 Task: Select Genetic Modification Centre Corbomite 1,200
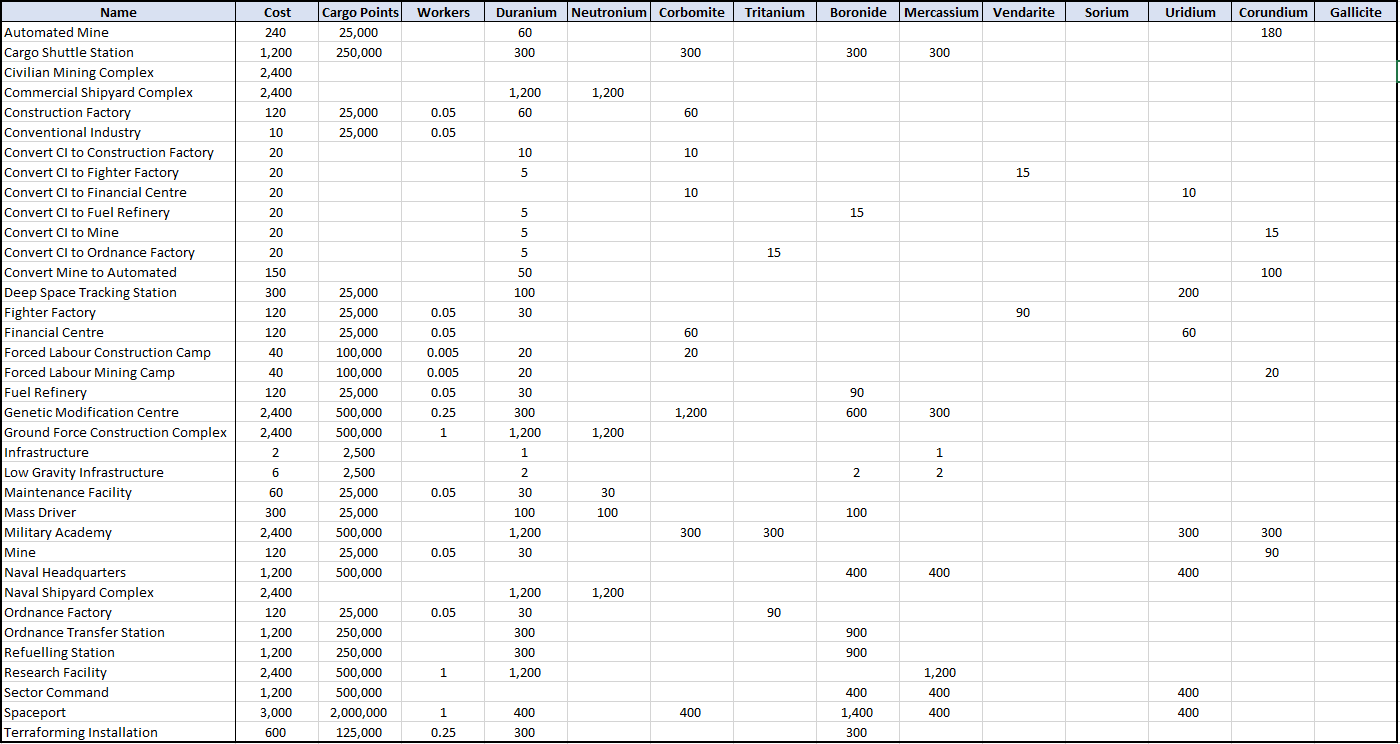click(691, 412)
